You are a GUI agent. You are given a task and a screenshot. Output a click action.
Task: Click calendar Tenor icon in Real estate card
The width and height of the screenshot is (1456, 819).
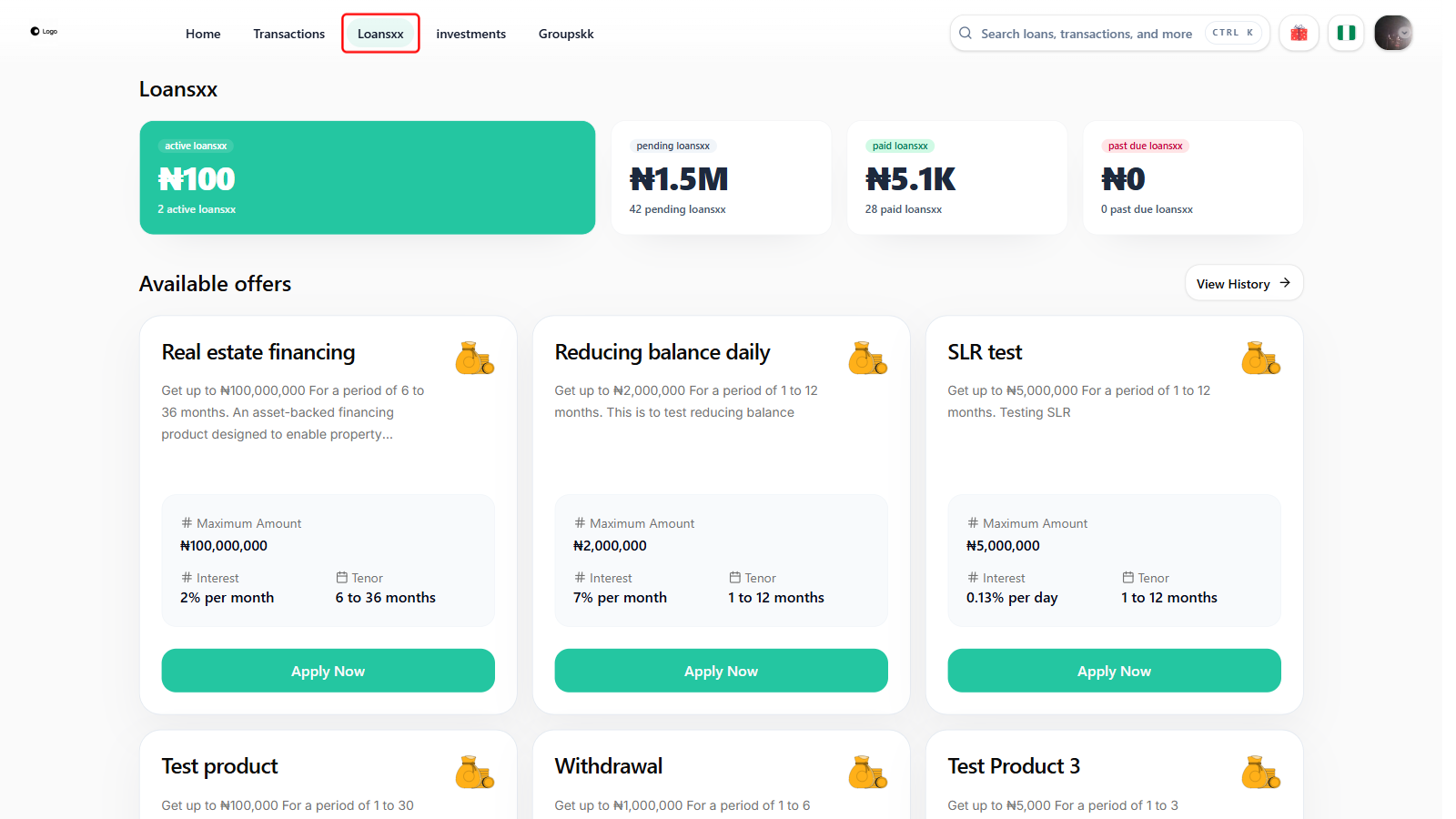tap(341, 577)
